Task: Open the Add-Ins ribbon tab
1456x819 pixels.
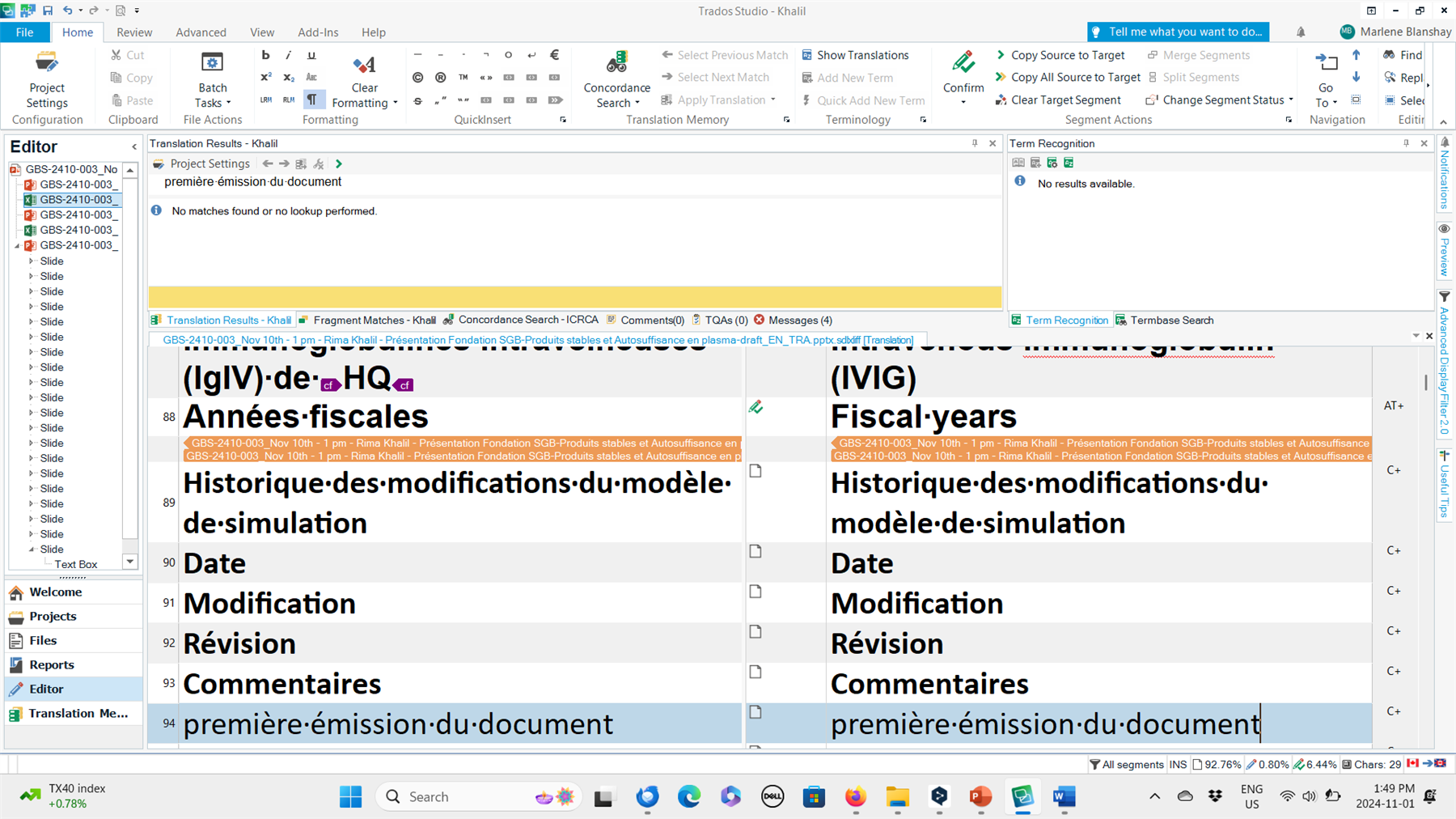Action: pyautogui.click(x=318, y=32)
